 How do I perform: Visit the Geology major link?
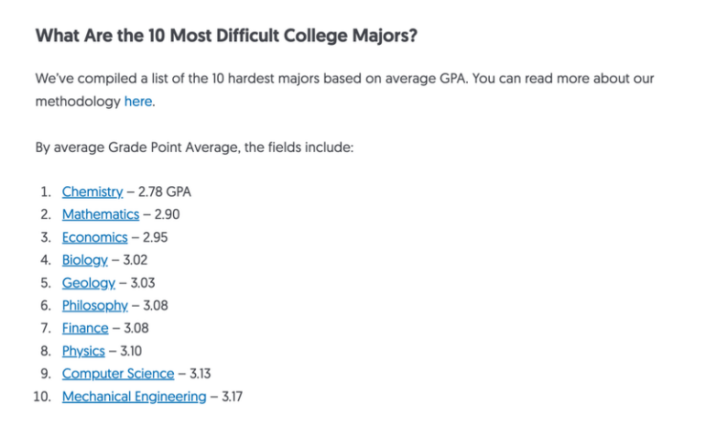[88, 283]
